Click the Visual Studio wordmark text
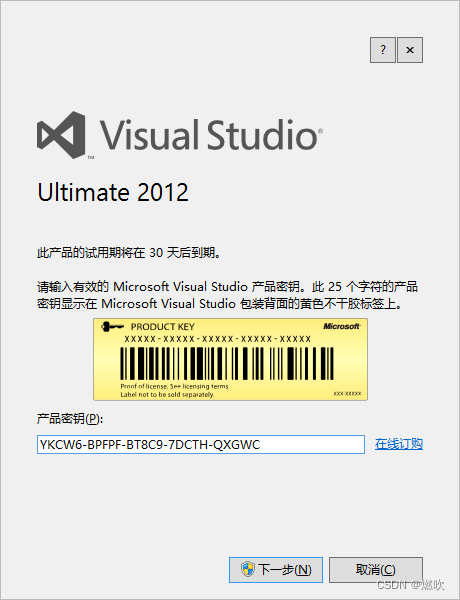 [211, 135]
